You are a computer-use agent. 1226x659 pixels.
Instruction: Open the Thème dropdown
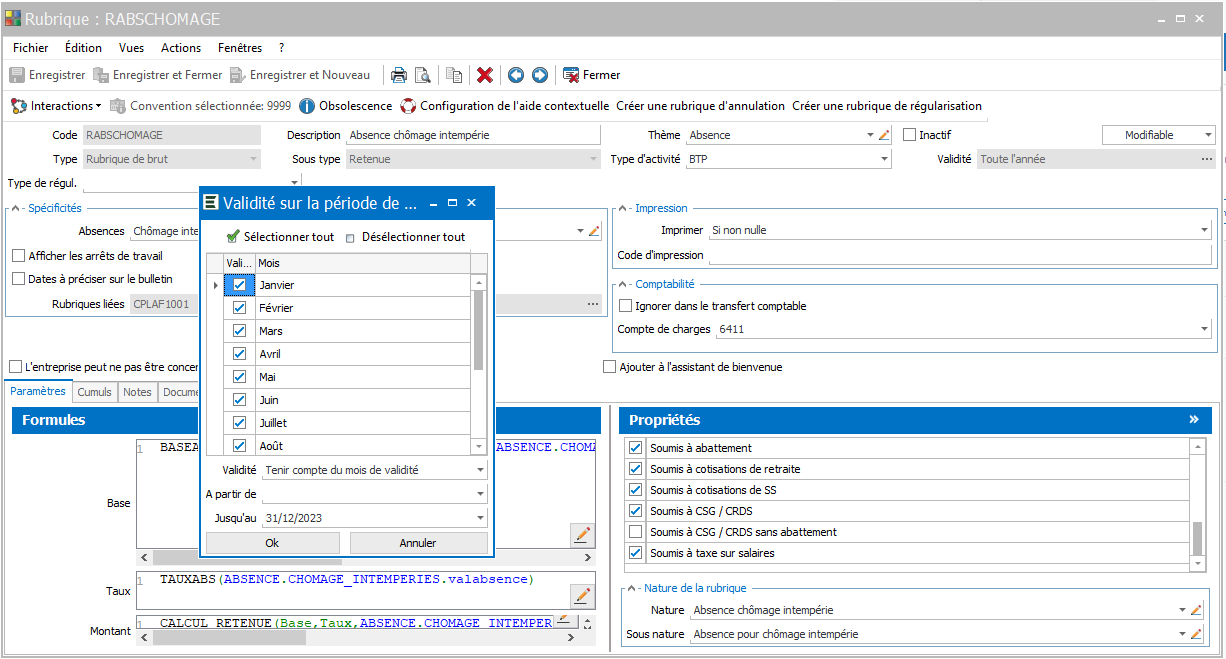click(869, 135)
